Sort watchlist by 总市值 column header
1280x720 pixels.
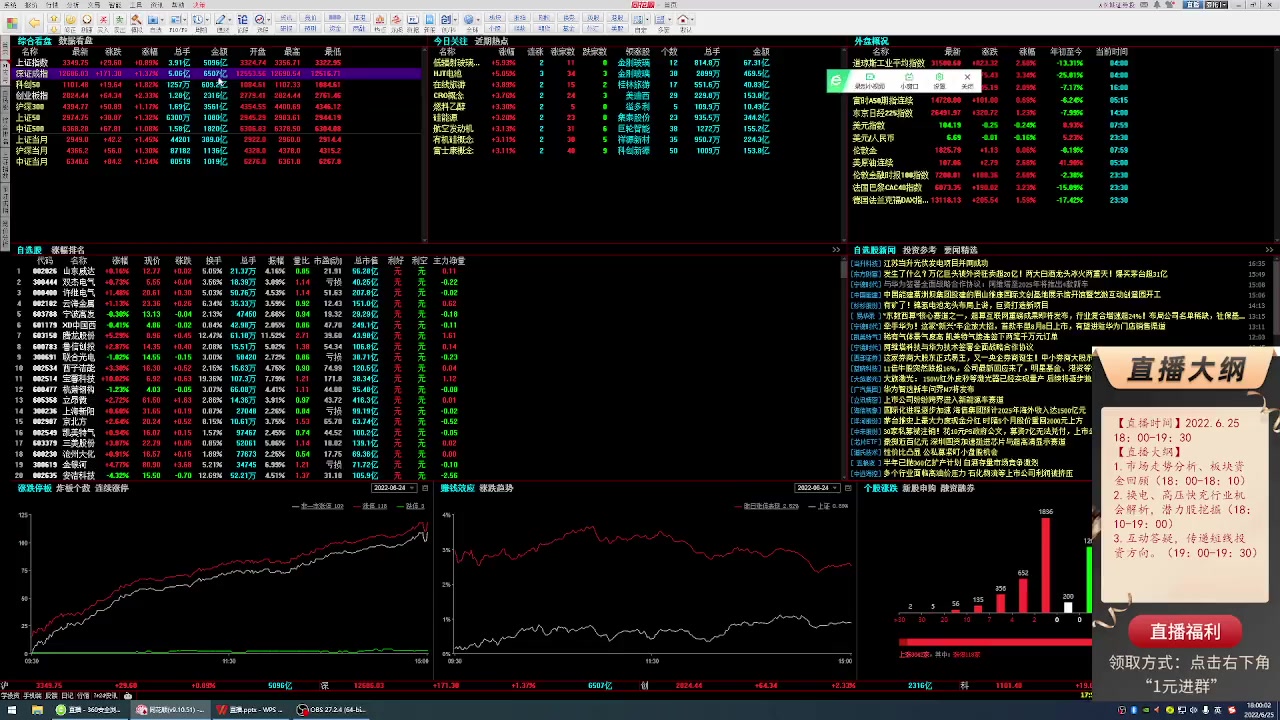click(x=366, y=261)
